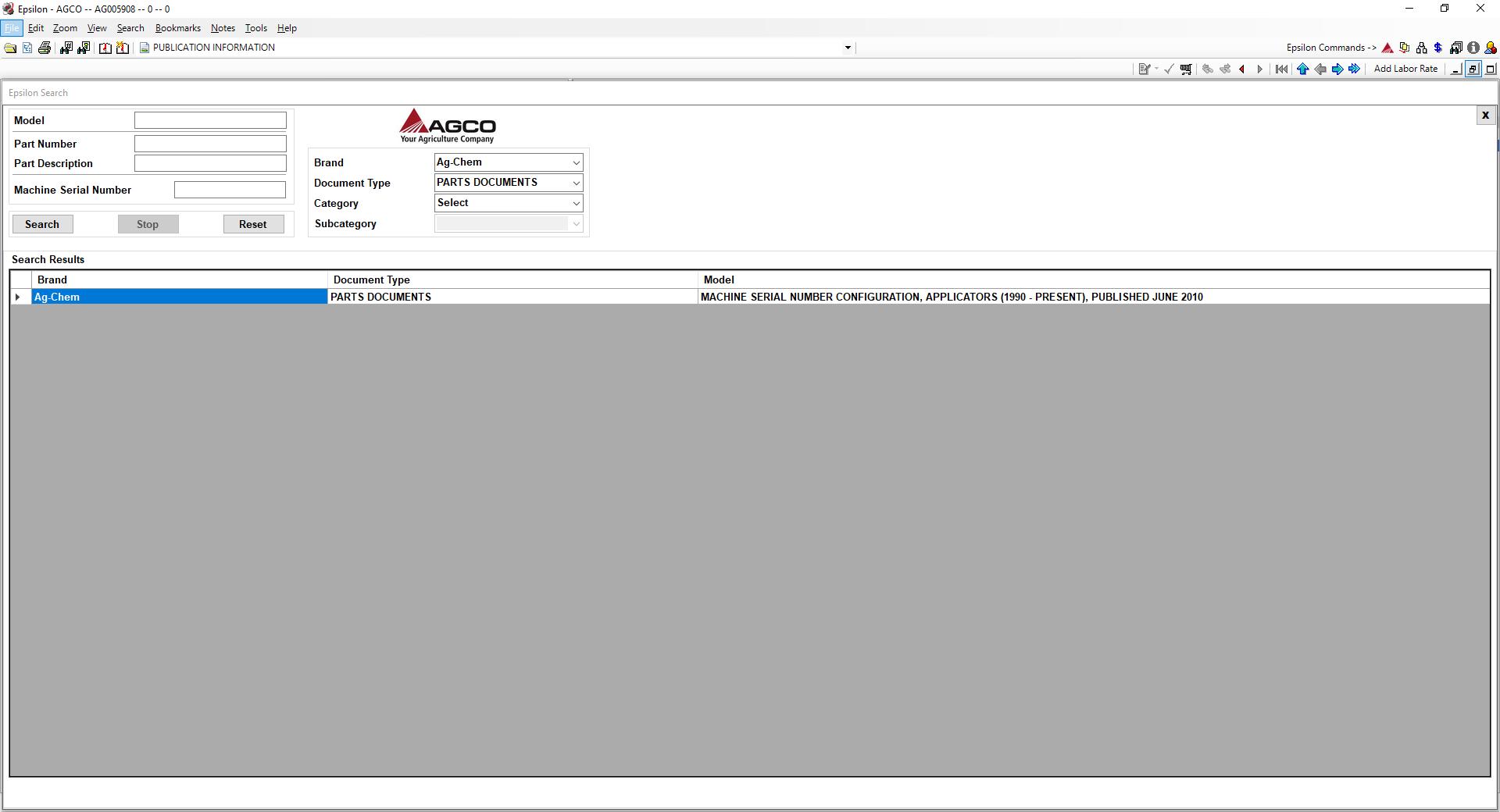The height and width of the screenshot is (812, 1500).
Task: Click the Brand column header
Action: [180, 280]
